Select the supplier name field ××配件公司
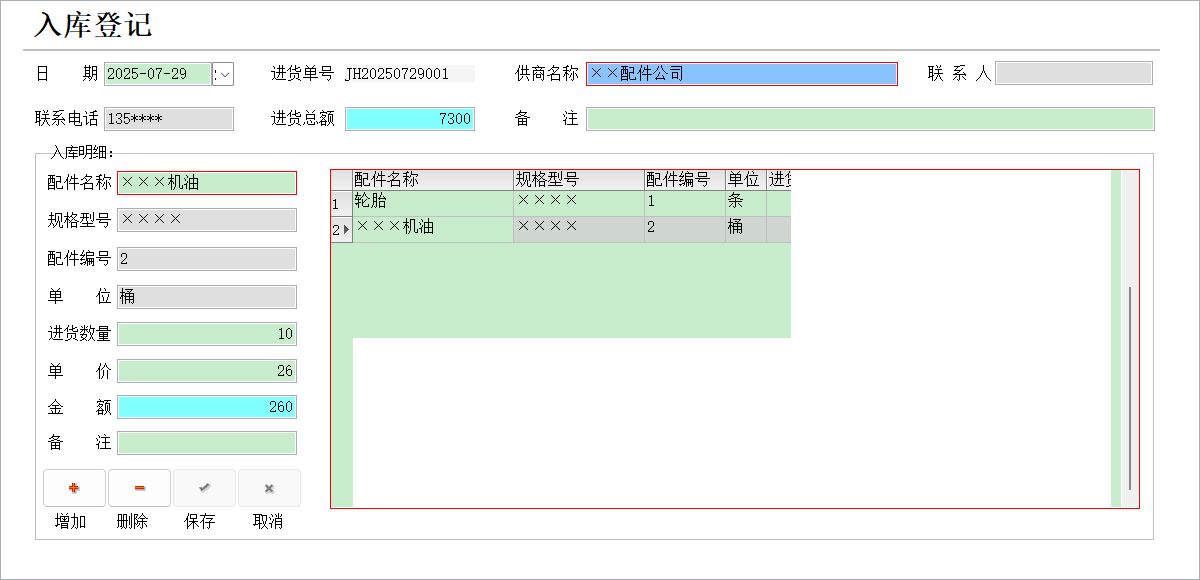The width and height of the screenshot is (1200, 580). click(742, 73)
